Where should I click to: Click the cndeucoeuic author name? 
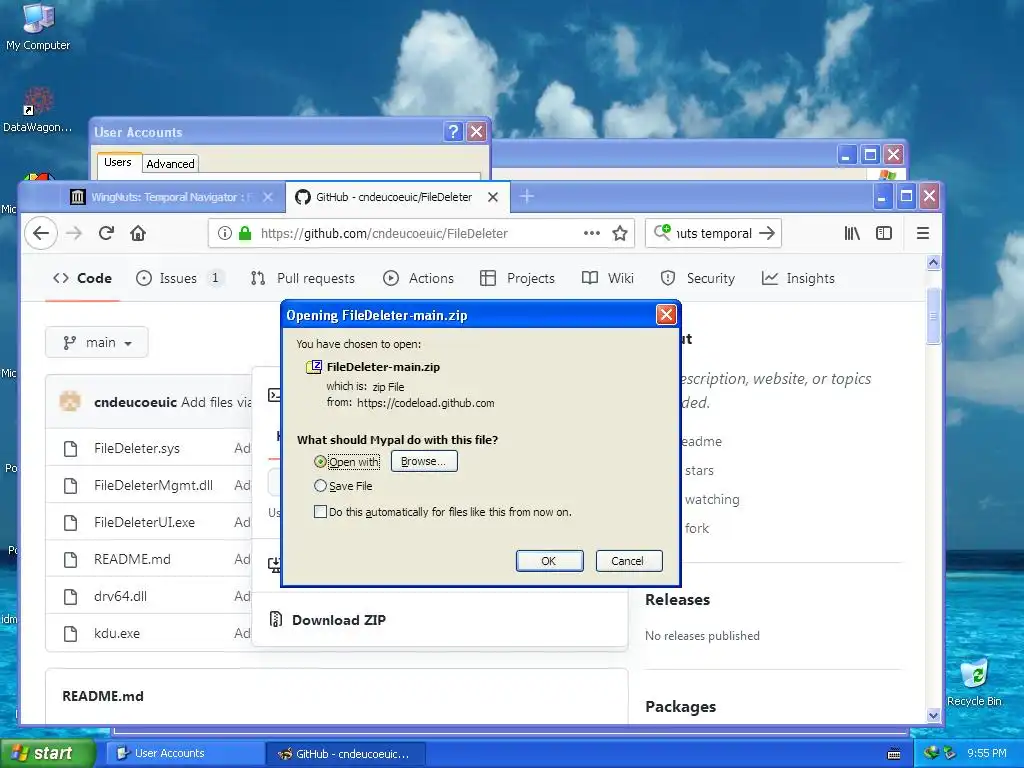135,402
